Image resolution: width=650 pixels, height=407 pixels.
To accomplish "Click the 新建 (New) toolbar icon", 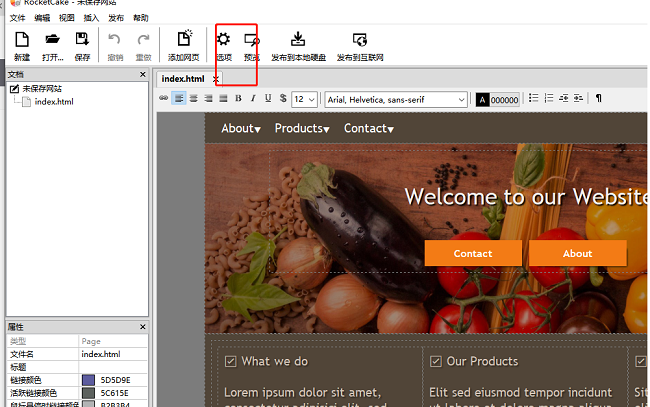I will coord(22,45).
